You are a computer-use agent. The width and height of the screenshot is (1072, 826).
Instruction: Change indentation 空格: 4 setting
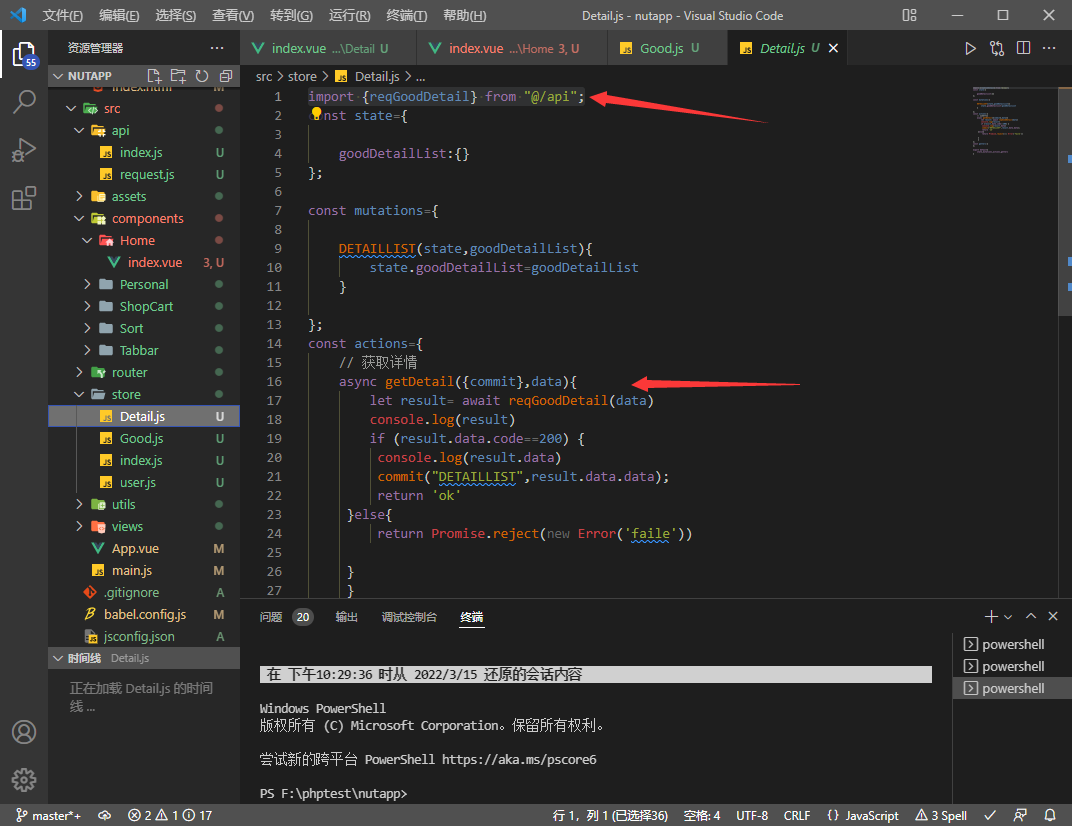point(701,815)
